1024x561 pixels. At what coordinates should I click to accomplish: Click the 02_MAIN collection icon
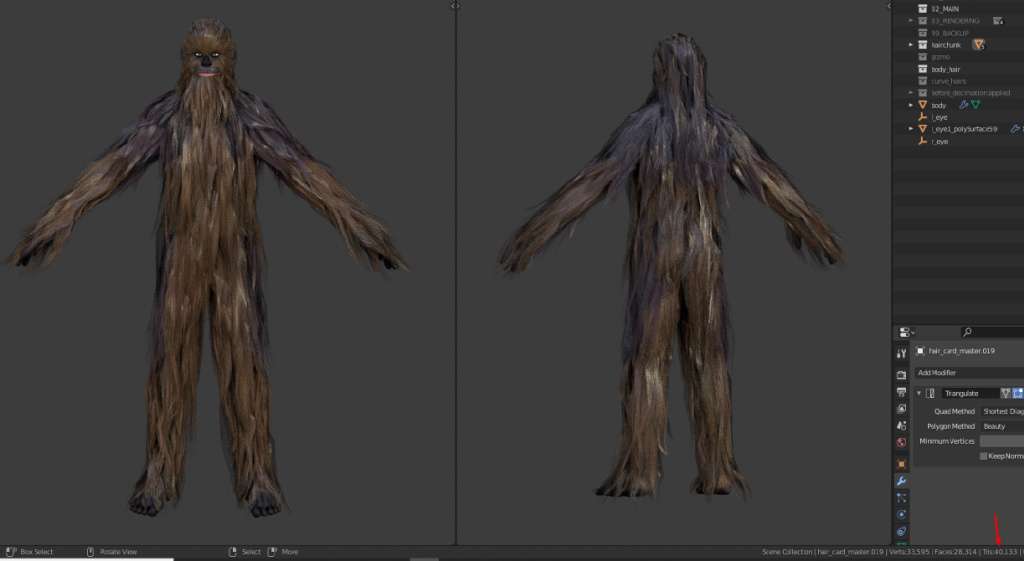point(923,8)
